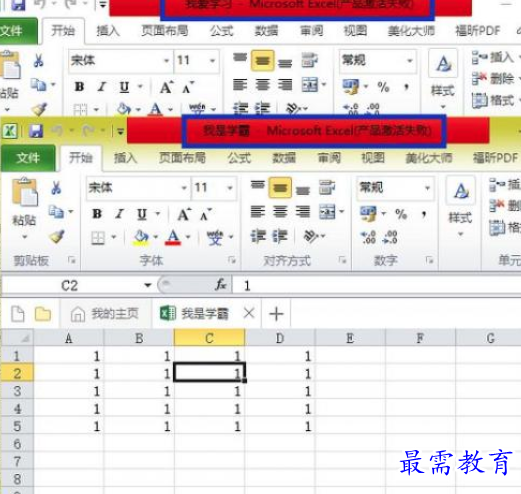This screenshot has height=494, width=521.
Task: Click formula bar input showing 1
Action: [377, 285]
